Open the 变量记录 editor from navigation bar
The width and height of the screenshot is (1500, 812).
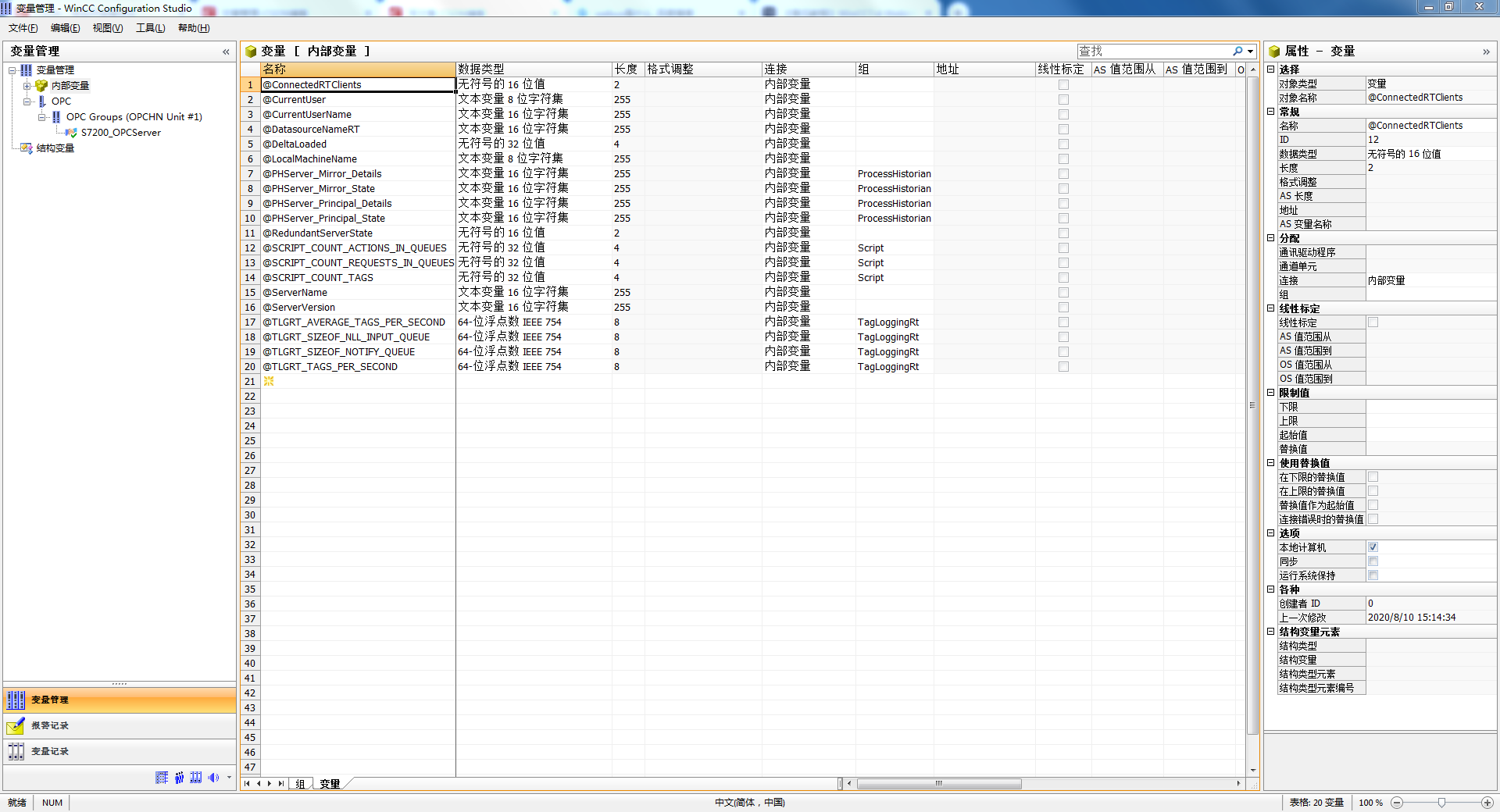pyautogui.click(x=120, y=752)
